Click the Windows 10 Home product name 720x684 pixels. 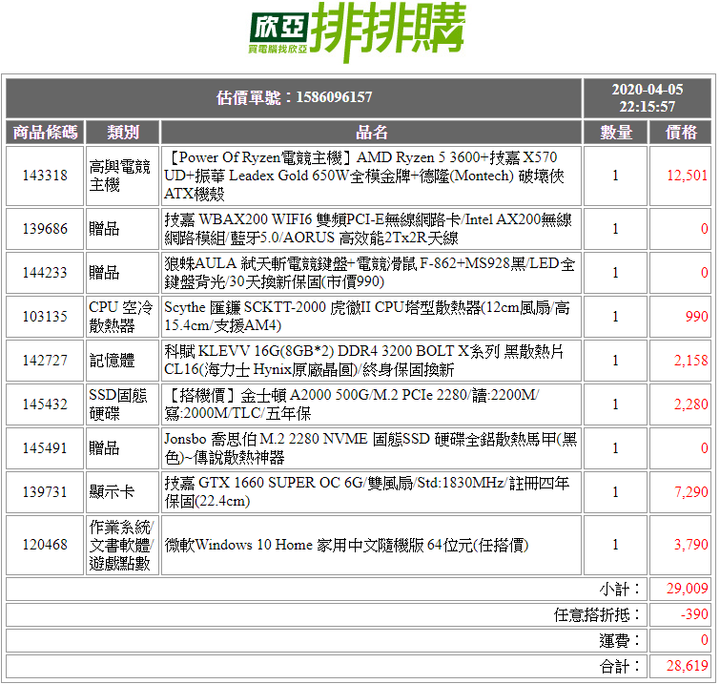[x=346, y=545]
